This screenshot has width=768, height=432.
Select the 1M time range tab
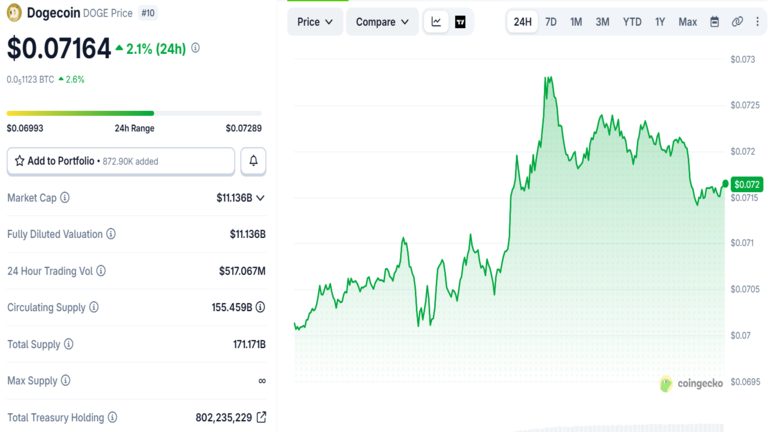click(x=576, y=22)
